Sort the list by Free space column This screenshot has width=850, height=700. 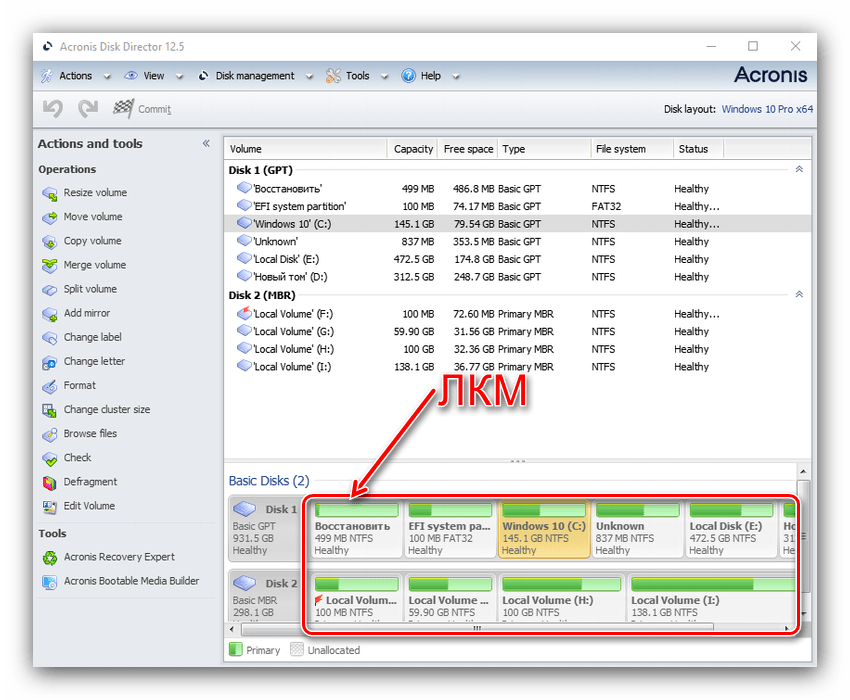click(468, 149)
